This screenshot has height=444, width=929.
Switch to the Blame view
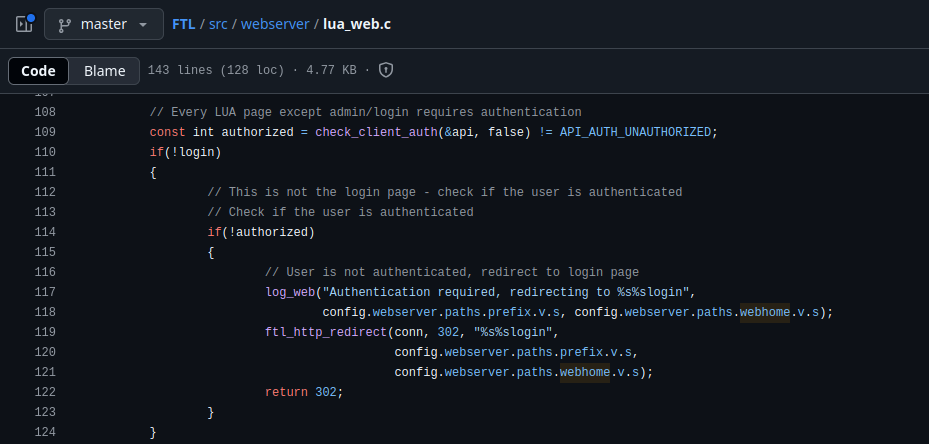pos(105,71)
